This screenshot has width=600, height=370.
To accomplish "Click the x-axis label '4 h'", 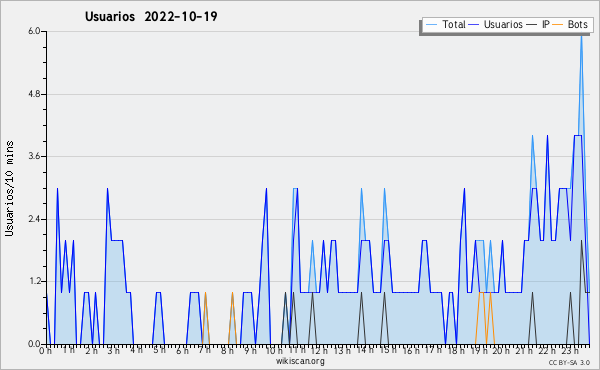I will click(x=136, y=350).
